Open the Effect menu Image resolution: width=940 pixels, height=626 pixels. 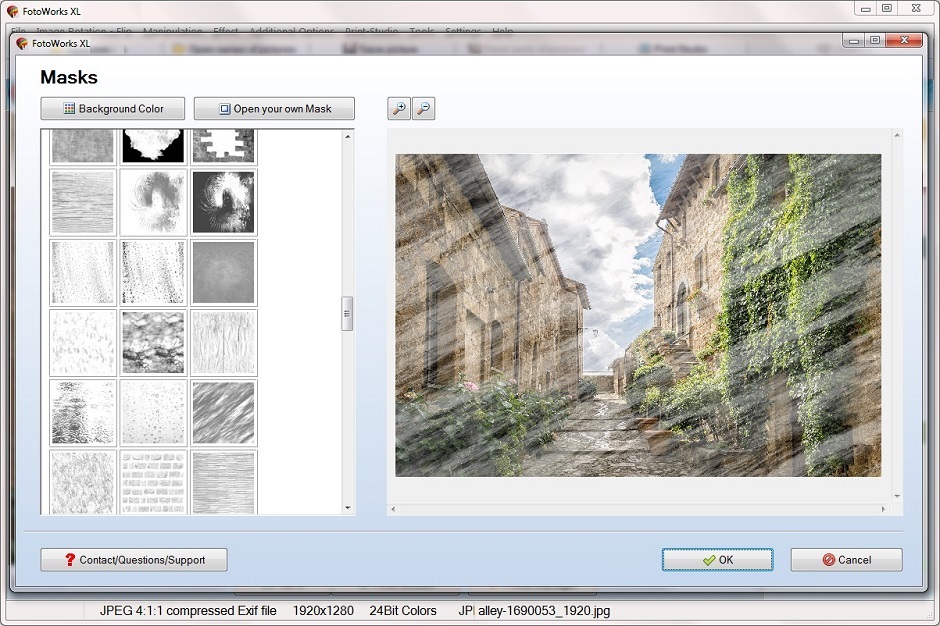[224, 31]
